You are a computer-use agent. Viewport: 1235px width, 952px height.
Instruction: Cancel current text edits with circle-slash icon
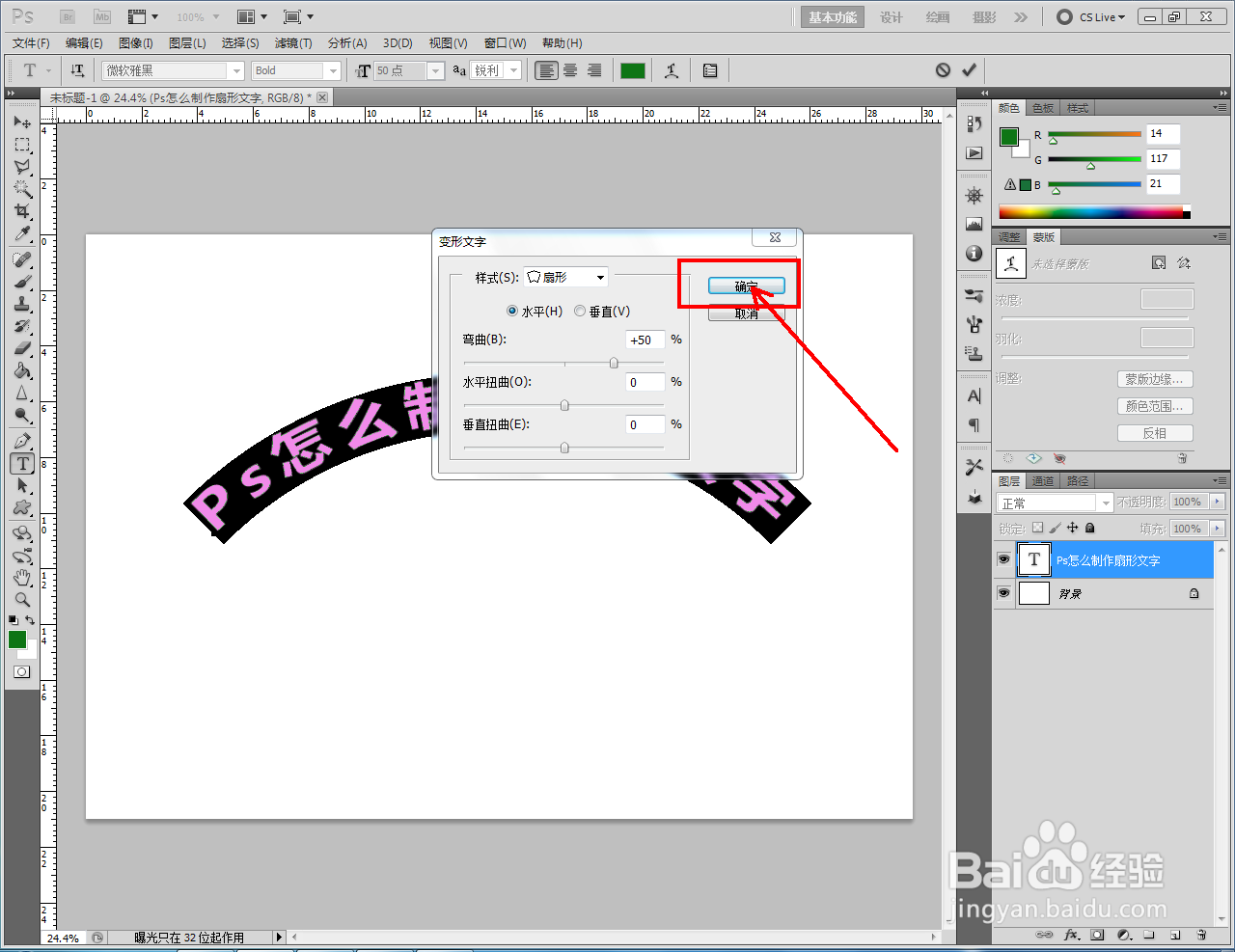click(x=943, y=69)
